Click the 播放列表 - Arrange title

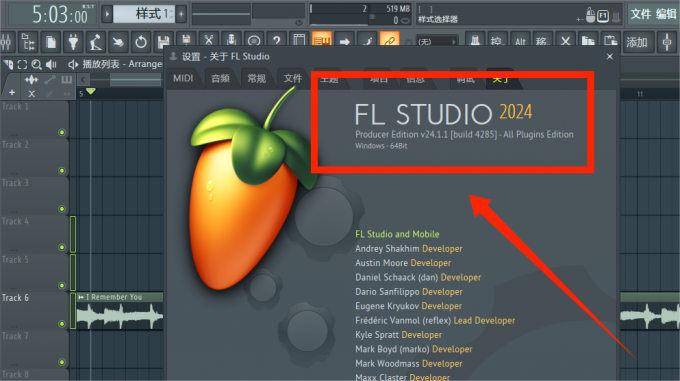122,64
